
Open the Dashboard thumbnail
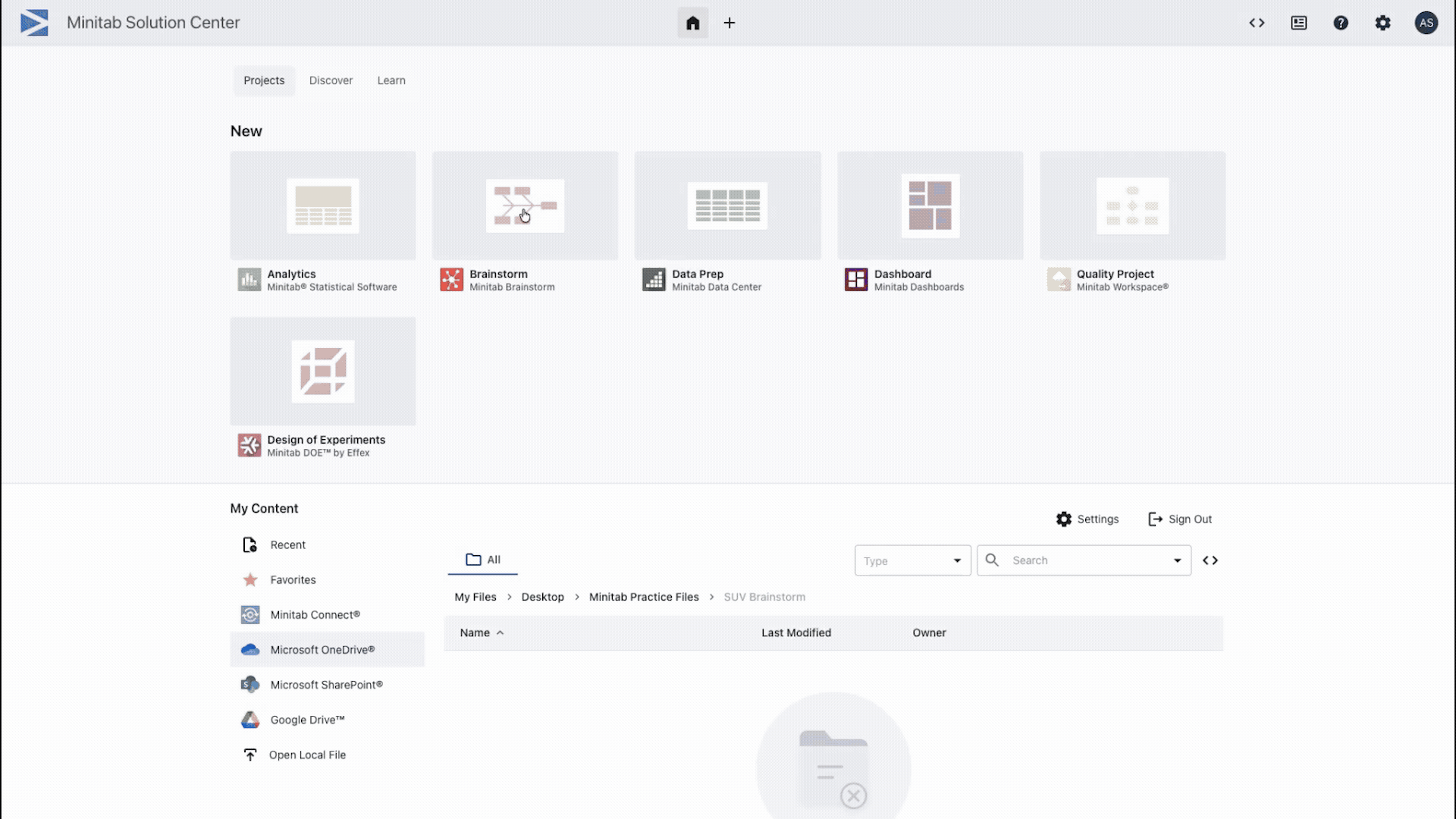click(930, 206)
